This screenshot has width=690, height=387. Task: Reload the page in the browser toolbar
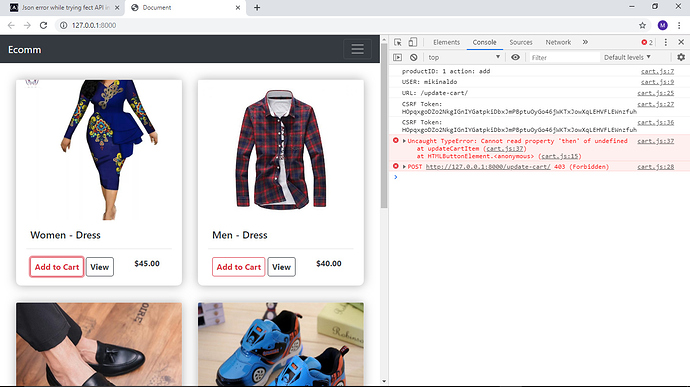pyautogui.click(x=43, y=26)
